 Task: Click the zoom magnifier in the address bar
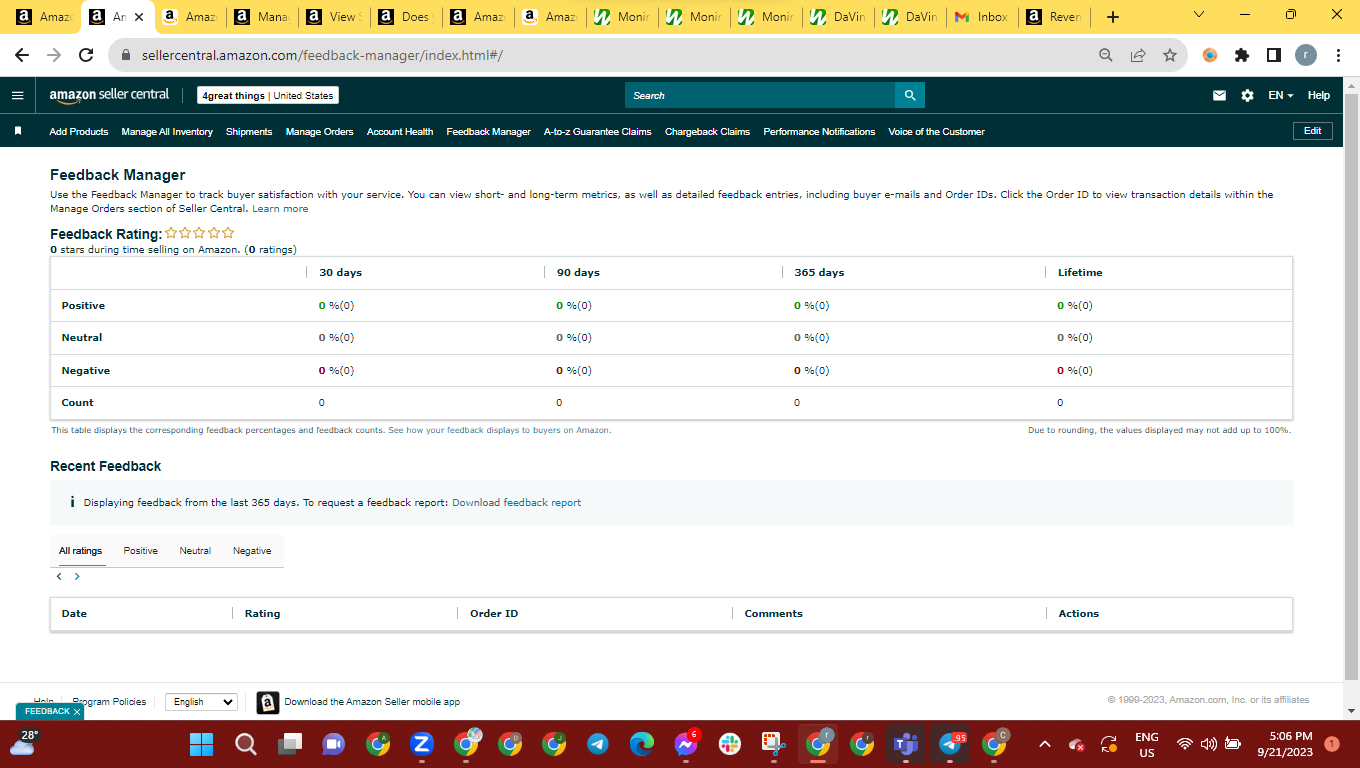pos(1106,55)
